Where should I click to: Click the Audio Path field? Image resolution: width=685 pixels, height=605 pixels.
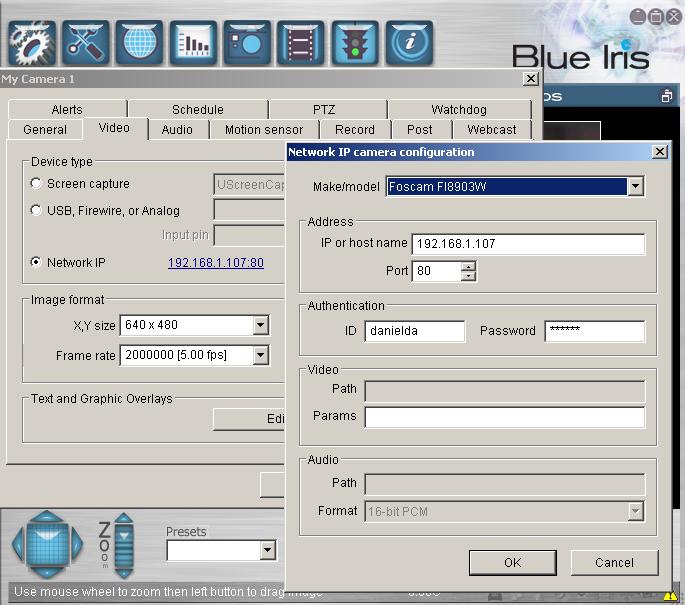coord(505,484)
